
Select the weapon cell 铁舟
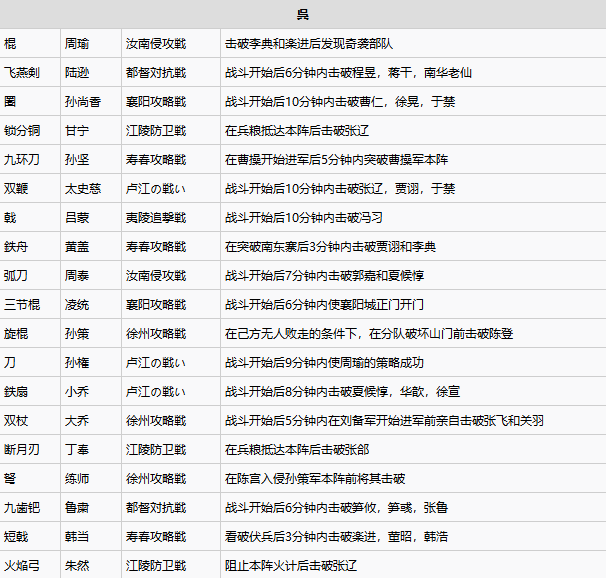pos(16,246)
